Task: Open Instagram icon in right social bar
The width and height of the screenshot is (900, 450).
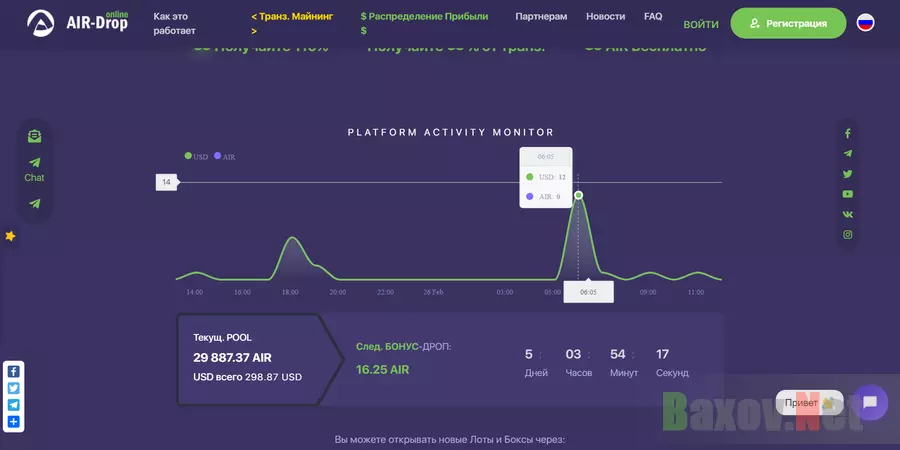Action: [848, 234]
